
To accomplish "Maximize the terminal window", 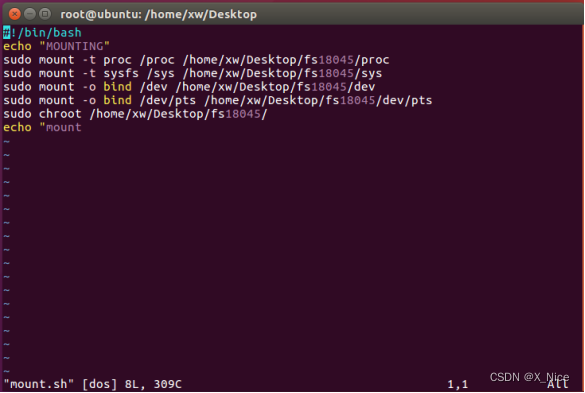I will 45,14.
